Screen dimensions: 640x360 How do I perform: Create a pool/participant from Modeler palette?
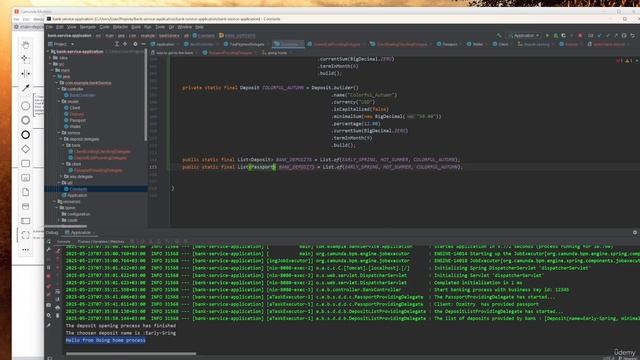(x=25, y=221)
